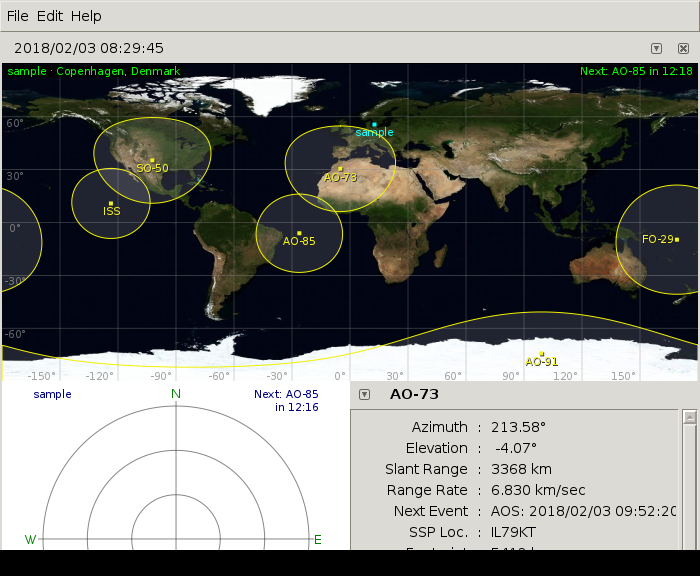
Task: Click the N compass label on polar plot
Action: 176,394
